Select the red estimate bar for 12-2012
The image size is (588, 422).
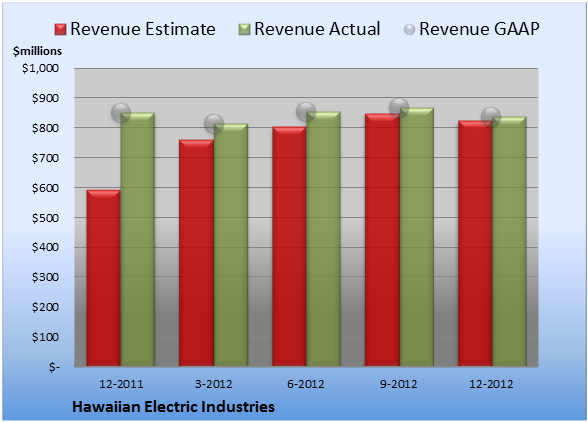pyautogui.click(x=475, y=243)
